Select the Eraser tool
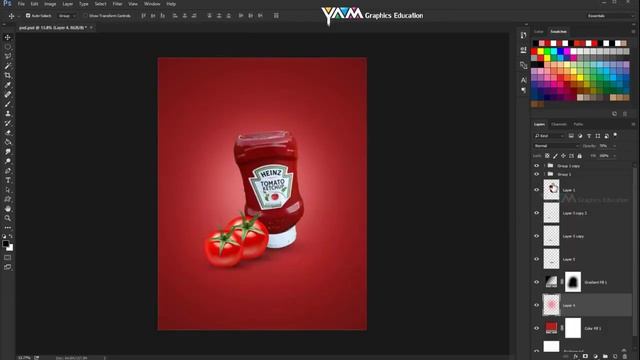This screenshot has width=640, height=360. pyautogui.click(x=8, y=133)
